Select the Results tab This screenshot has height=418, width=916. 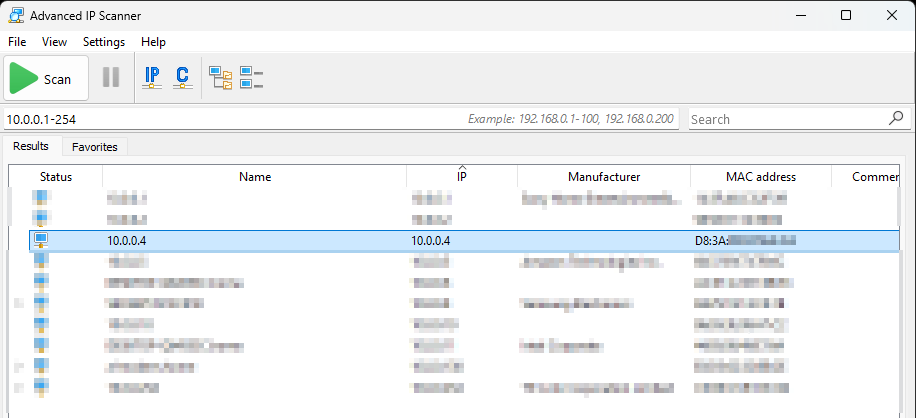click(x=31, y=146)
